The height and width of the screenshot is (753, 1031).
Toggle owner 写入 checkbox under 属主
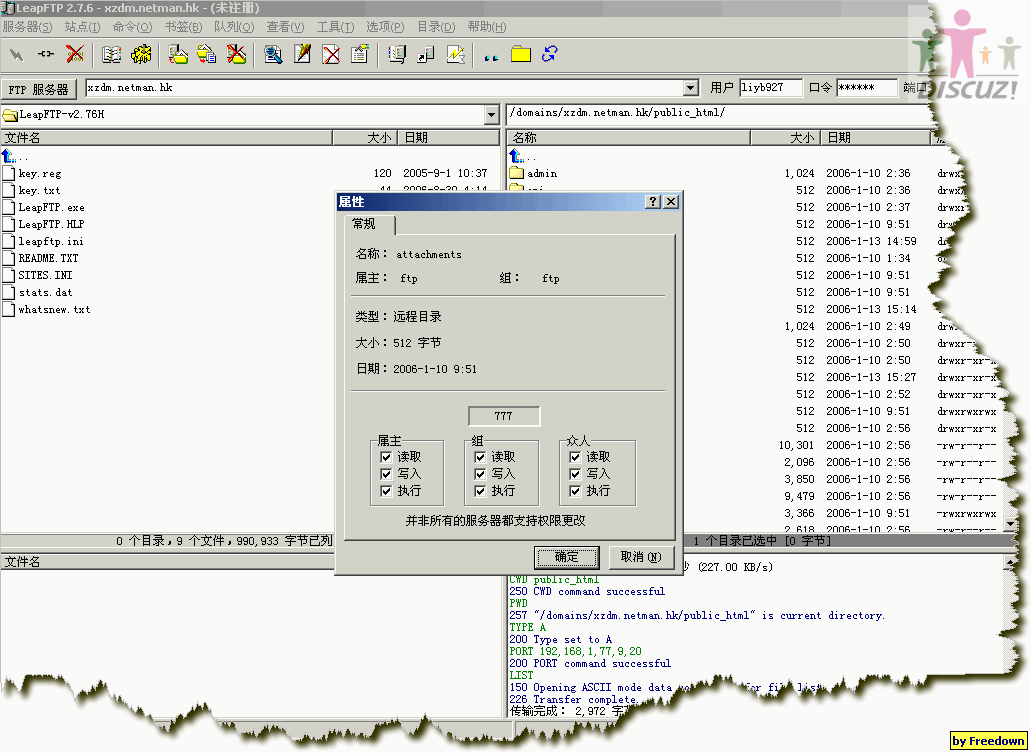click(386, 474)
